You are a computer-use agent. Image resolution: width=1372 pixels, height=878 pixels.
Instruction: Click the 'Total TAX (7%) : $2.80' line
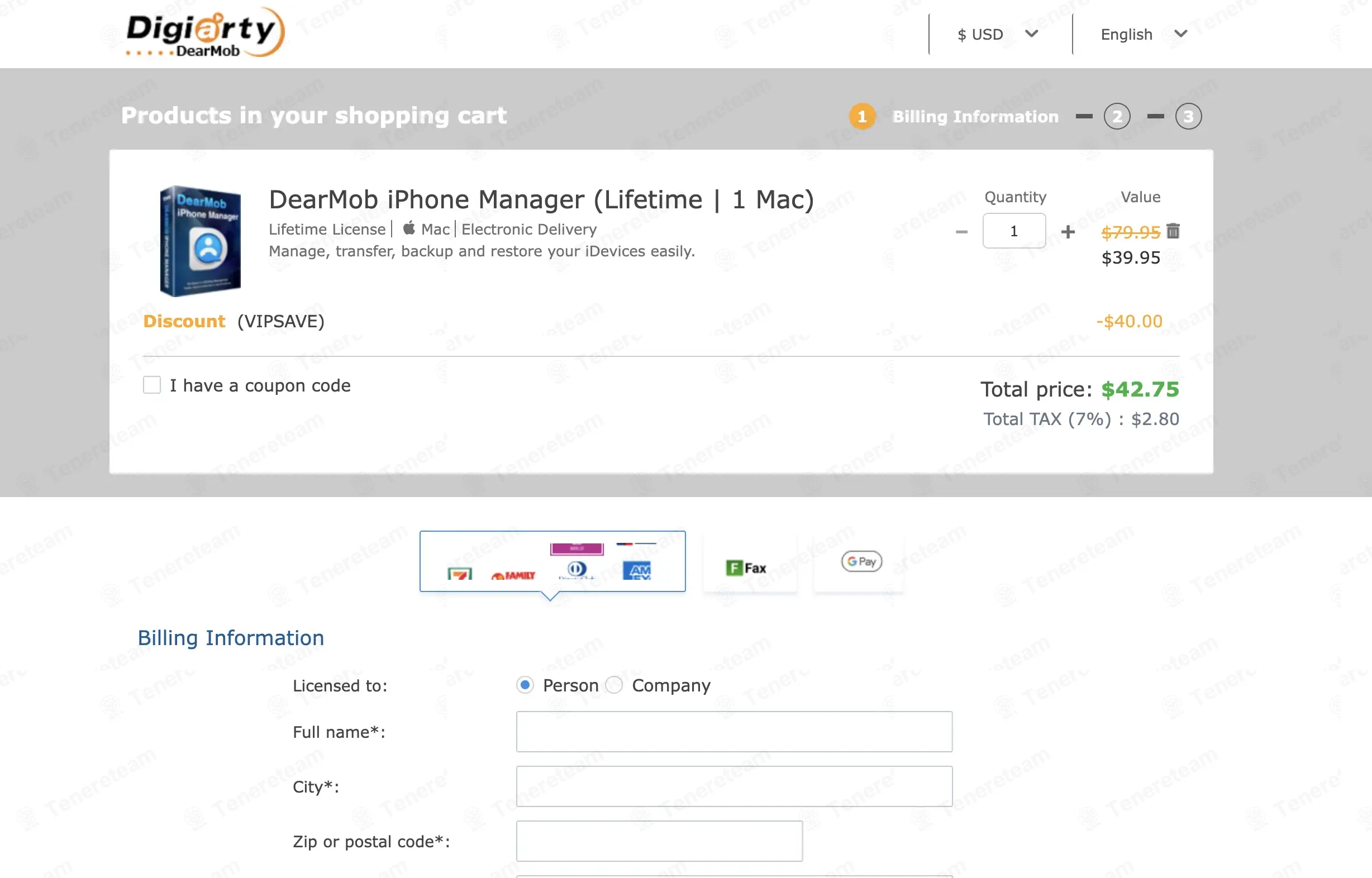click(1081, 419)
